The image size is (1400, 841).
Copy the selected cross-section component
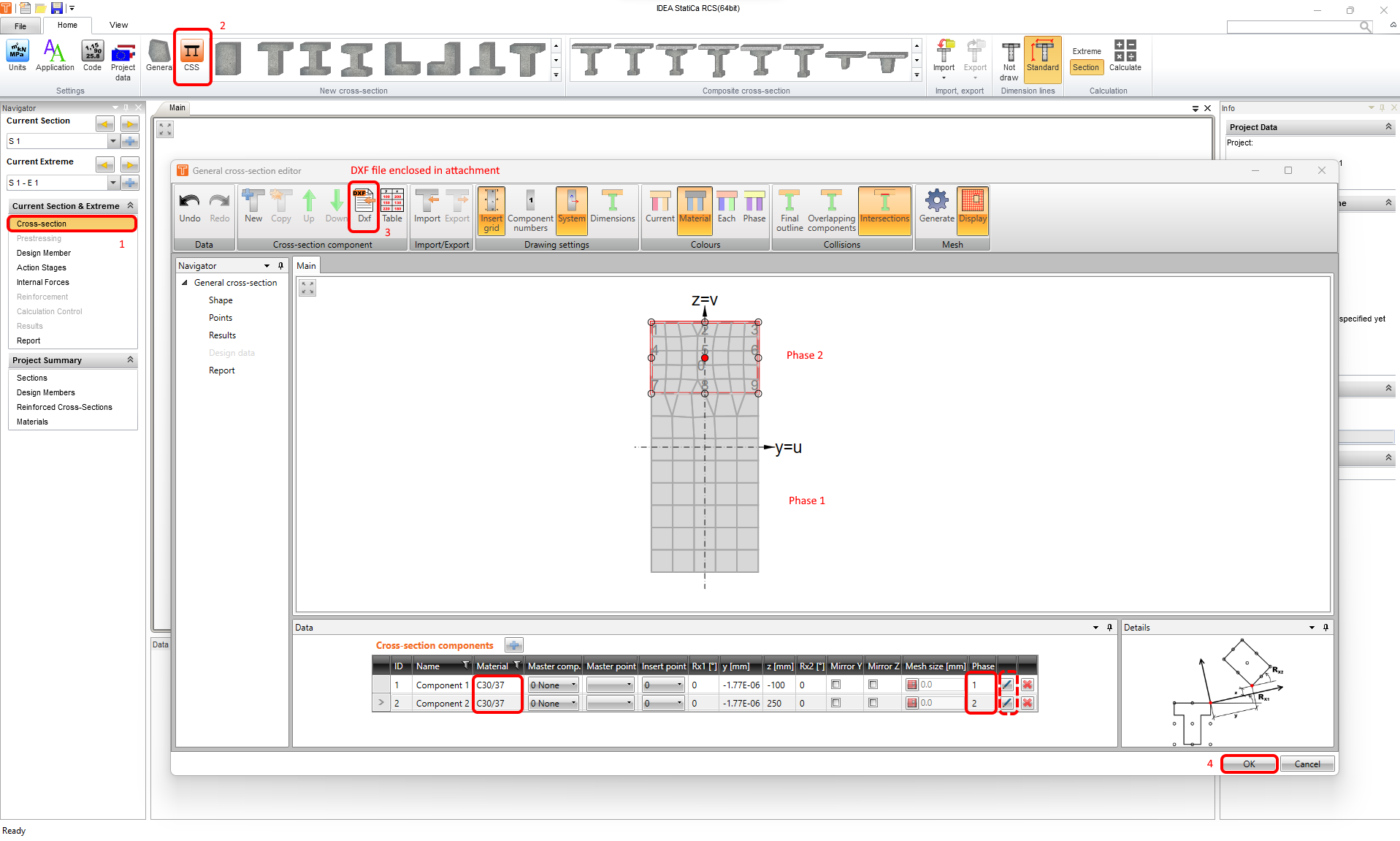click(281, 208)
